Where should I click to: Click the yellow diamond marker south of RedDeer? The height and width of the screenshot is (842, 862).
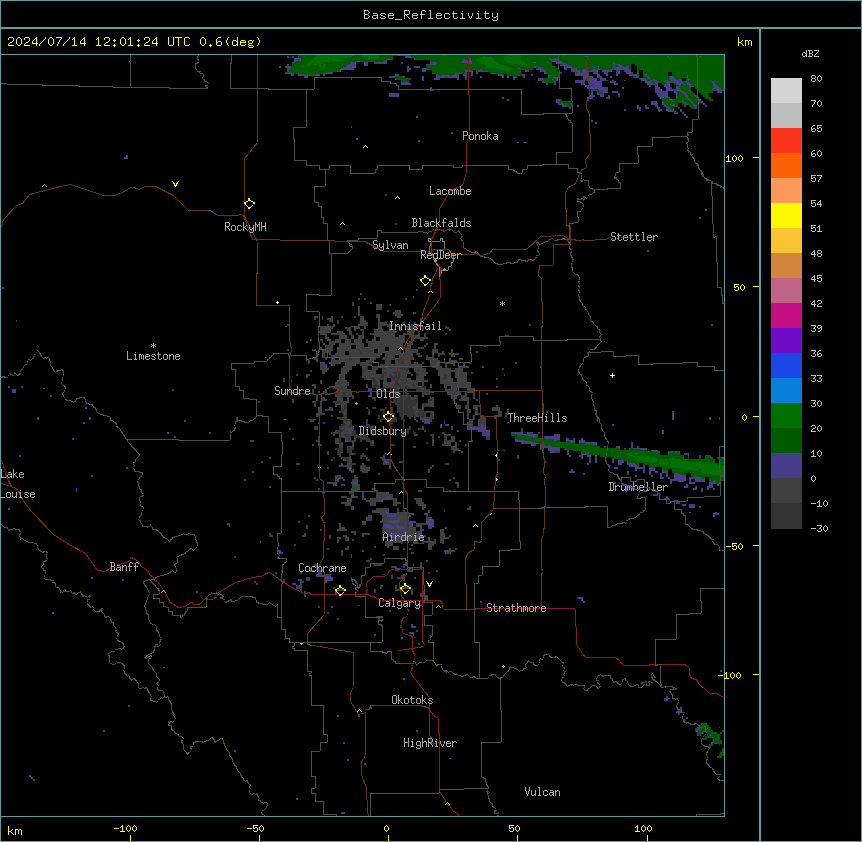tap(426, 281)
